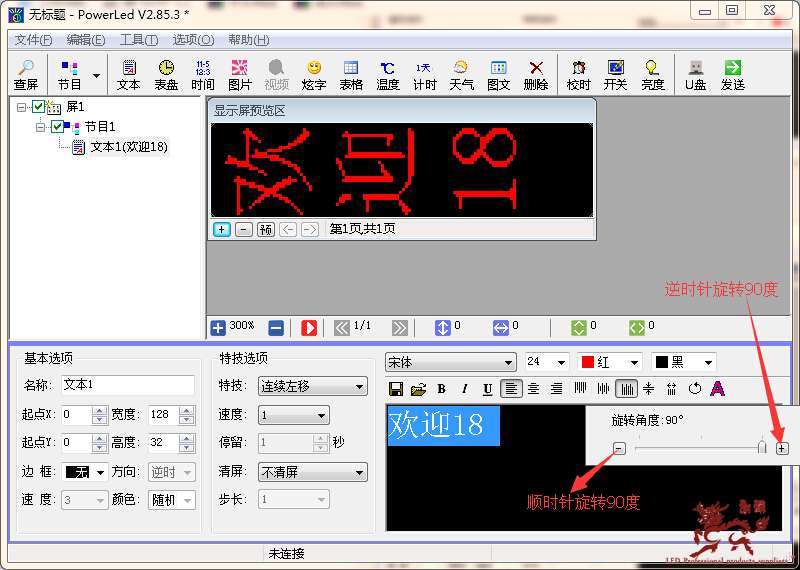Open the 工具 menu
Screen dimensions: 800x570
[x=138, y=40]
